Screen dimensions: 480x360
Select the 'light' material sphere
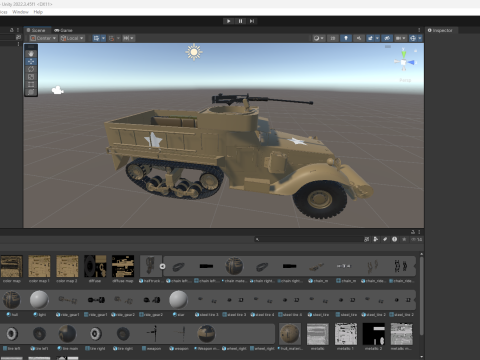point(39,303)
